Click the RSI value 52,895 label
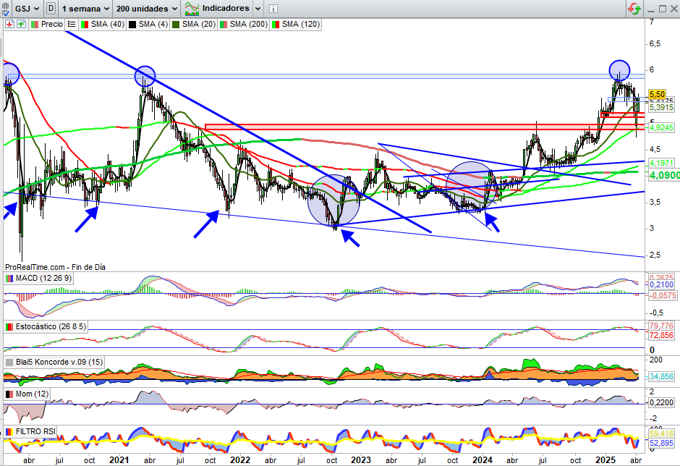The image size is (680, 466). (661, 442)
